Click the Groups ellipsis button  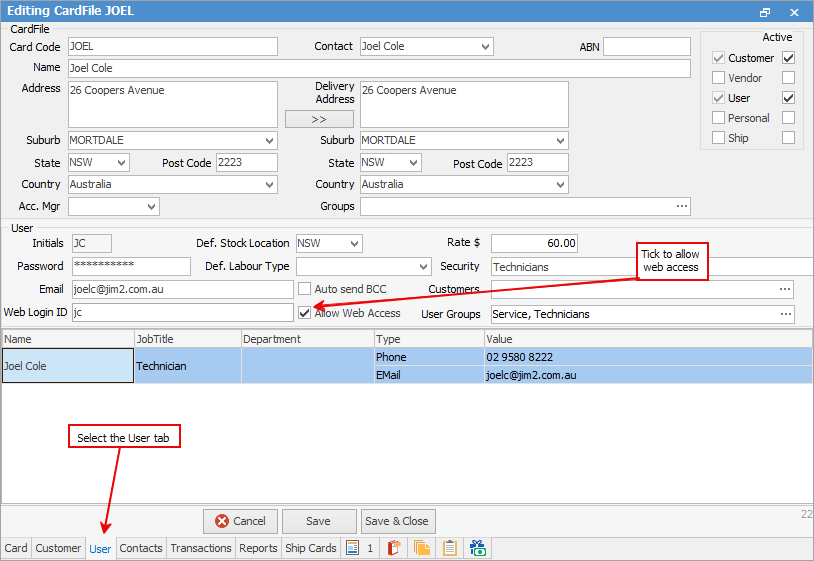pyautogui.click(x=682, y=207)
